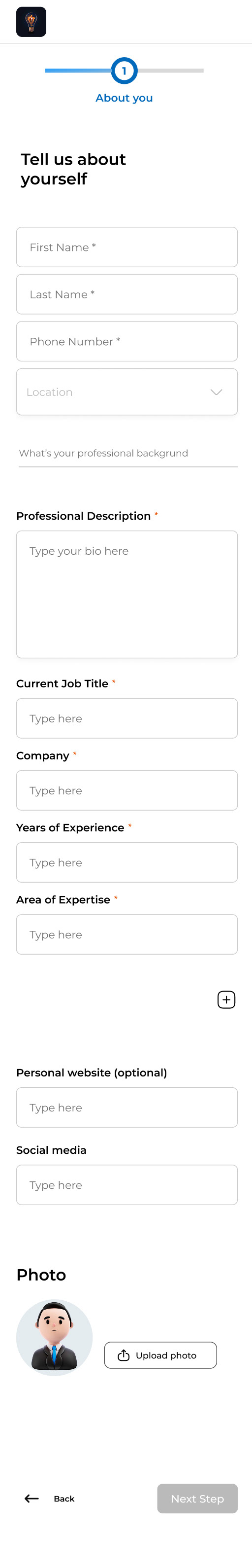Screen dimensions: 252x1568
Task: Click the professional background text field
Action: click(x=128, y=454)
